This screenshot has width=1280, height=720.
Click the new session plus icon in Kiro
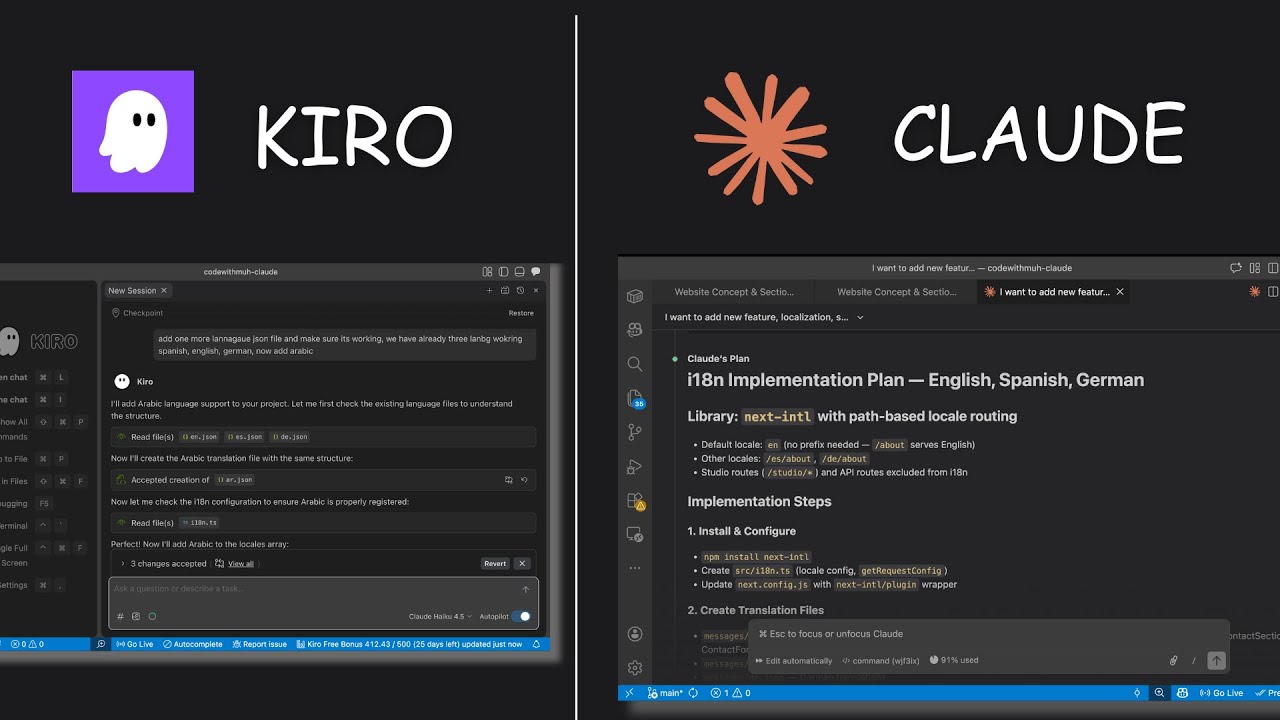(x=490, y=290)
